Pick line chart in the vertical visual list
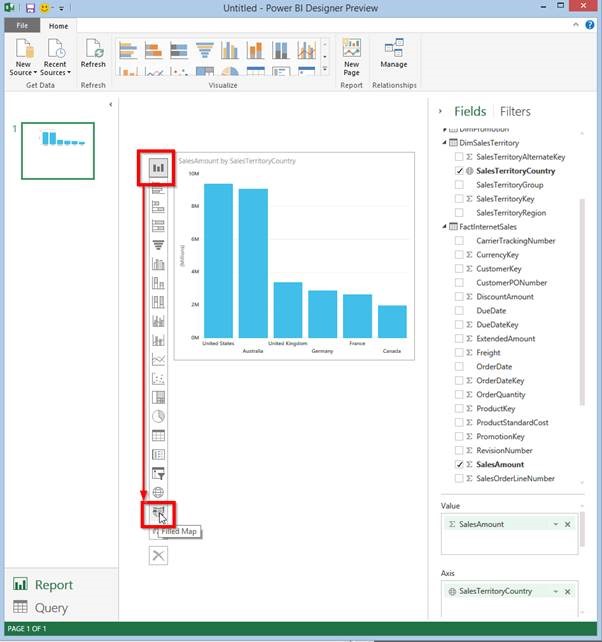Viewport: 602px width, 642px height. (158, 359)
